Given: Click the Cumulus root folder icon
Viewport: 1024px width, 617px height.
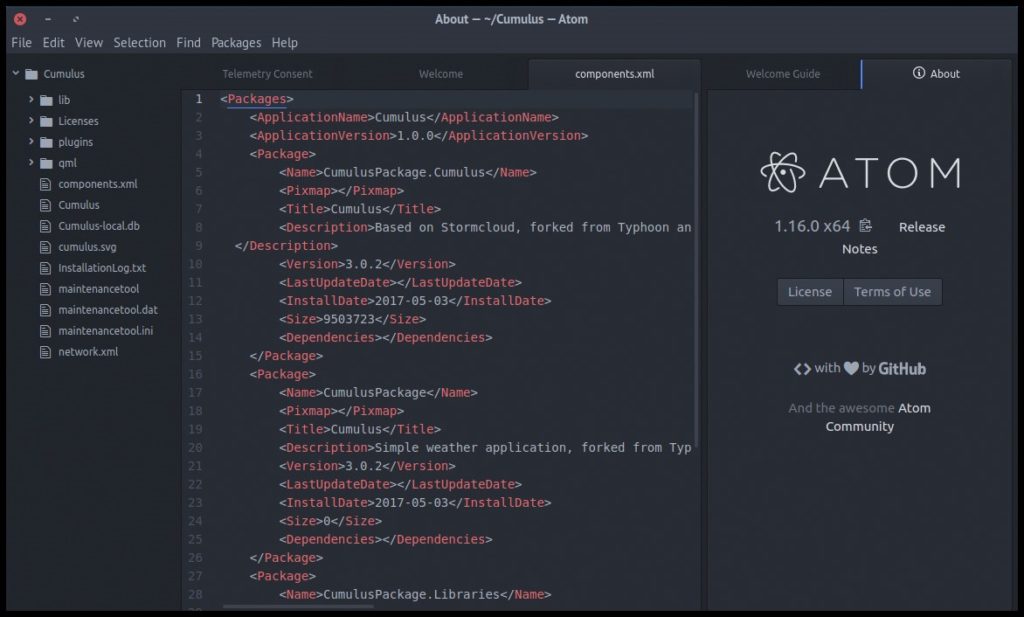Looking at the screenshot, I should click(31, 74).
